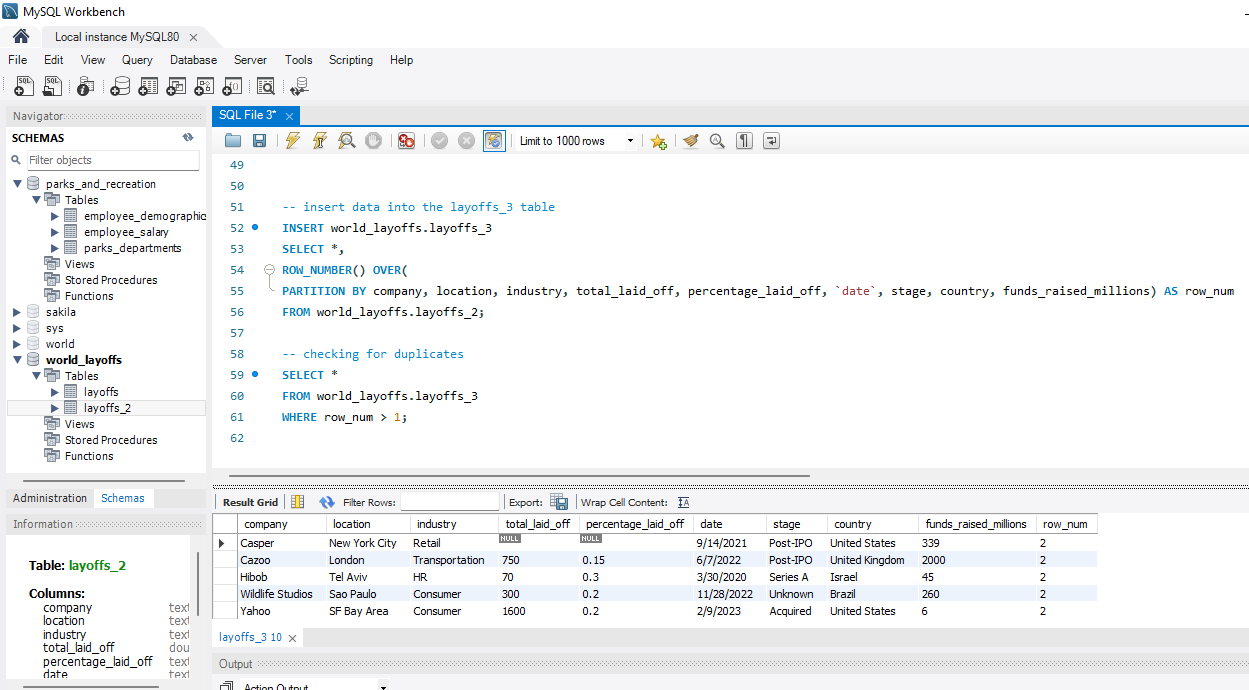
Task: Execute statement under cursor icon
Action: [320, 141]
